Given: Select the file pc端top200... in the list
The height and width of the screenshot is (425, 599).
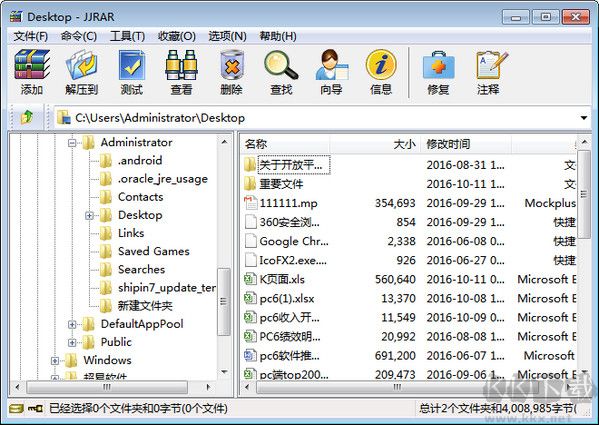Looking at the screenshot, I should click(294, 374).
